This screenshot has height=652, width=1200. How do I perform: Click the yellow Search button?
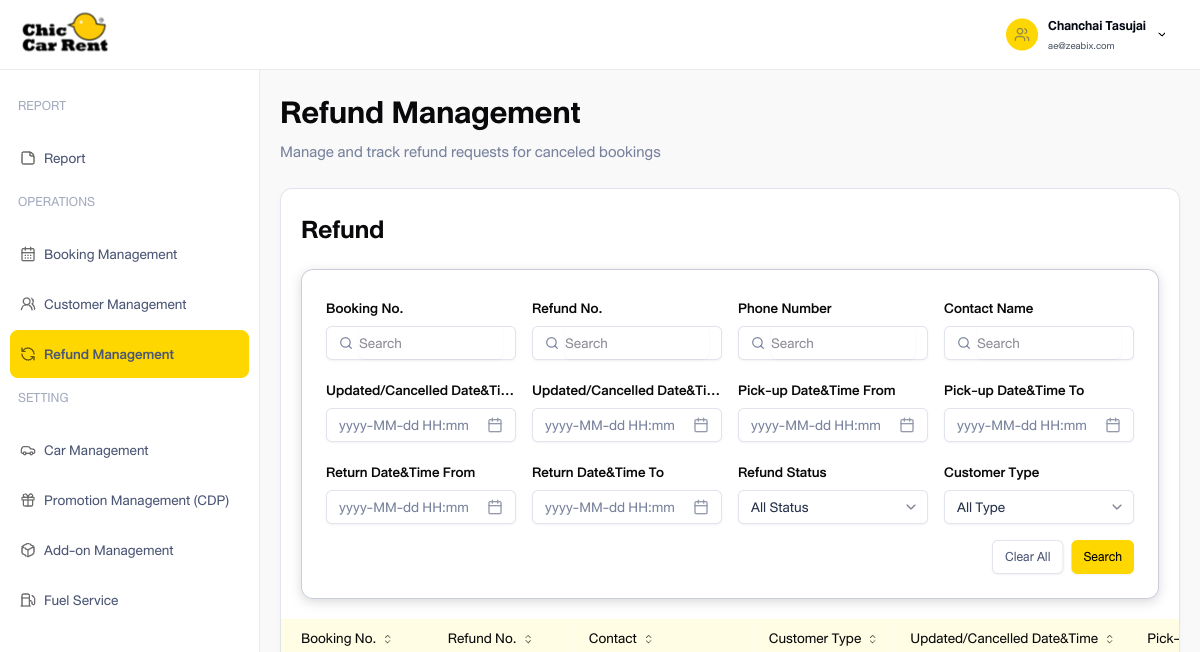click(x=1102, y=557)
